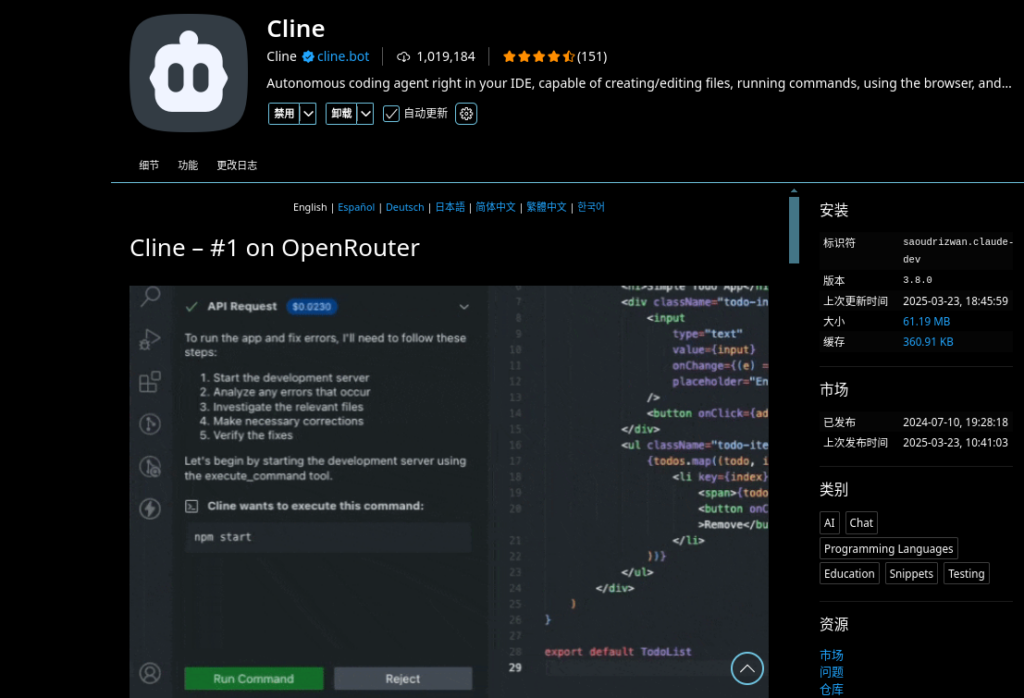Click the README vertical scrollbar thumb

(x=794, y=230)
